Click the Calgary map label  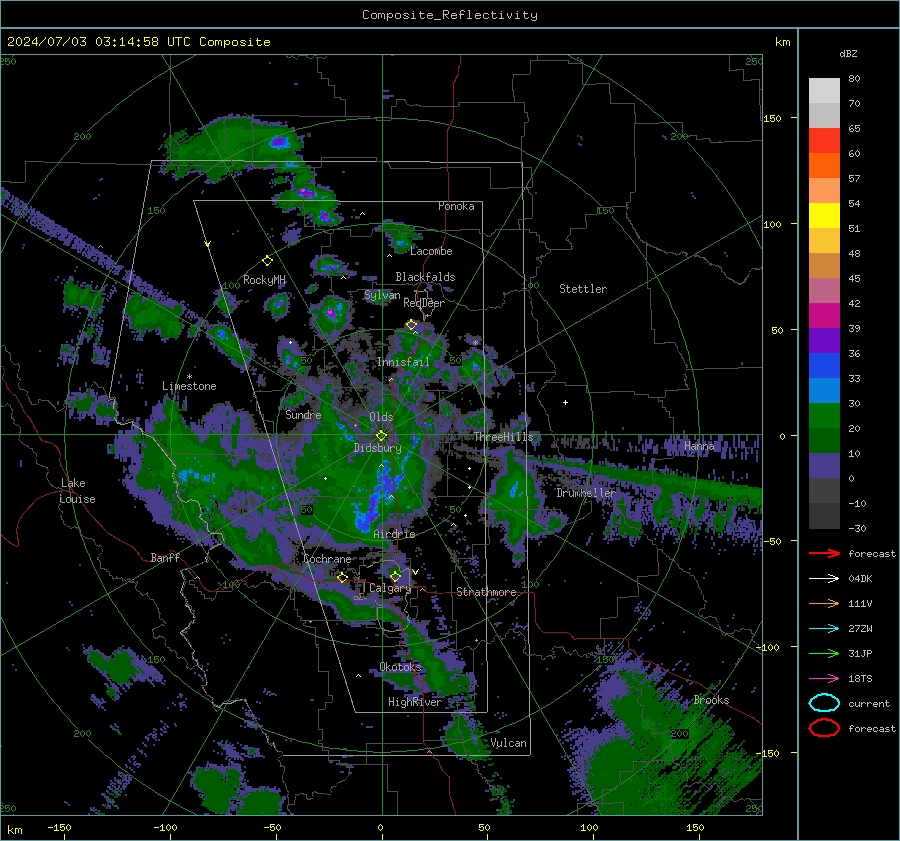[x=390, y=588]
